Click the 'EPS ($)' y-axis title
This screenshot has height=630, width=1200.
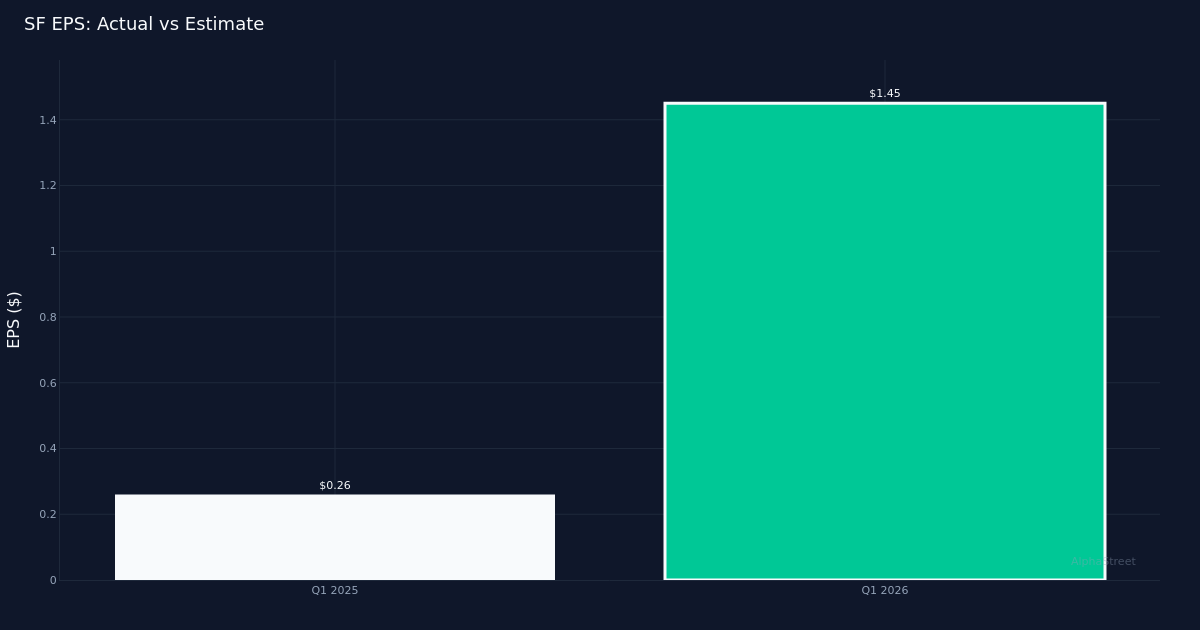pyautogui.click(x=14, y=319)
